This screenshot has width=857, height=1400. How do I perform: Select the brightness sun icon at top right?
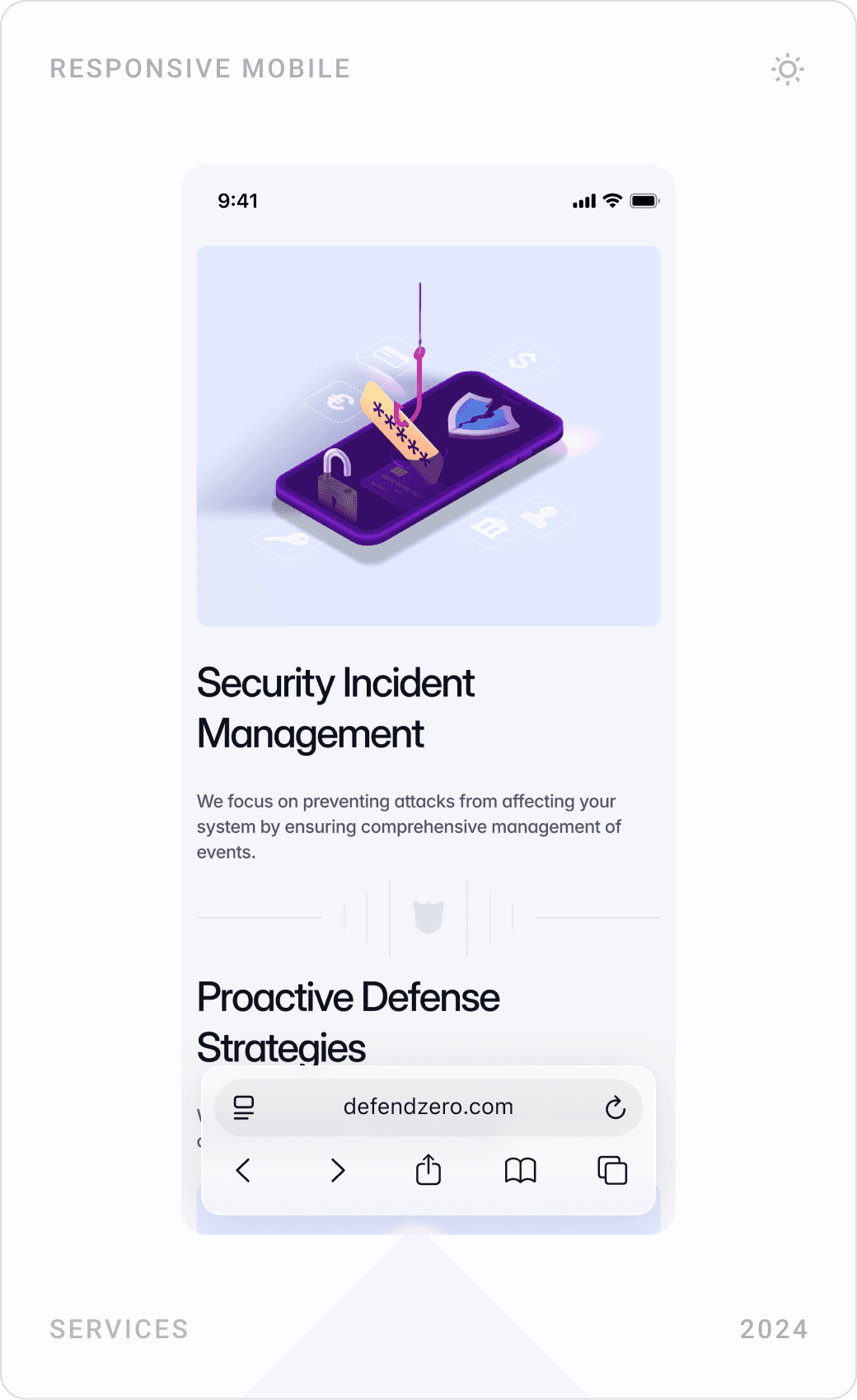click(788, 70)
